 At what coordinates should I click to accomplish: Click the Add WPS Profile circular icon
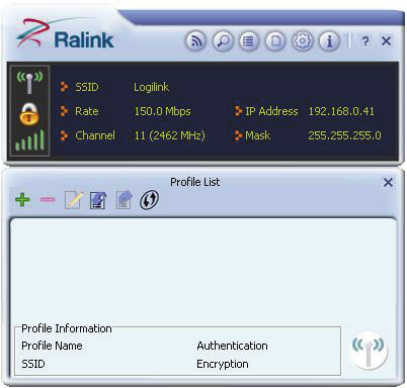click(x=149, y=200)
